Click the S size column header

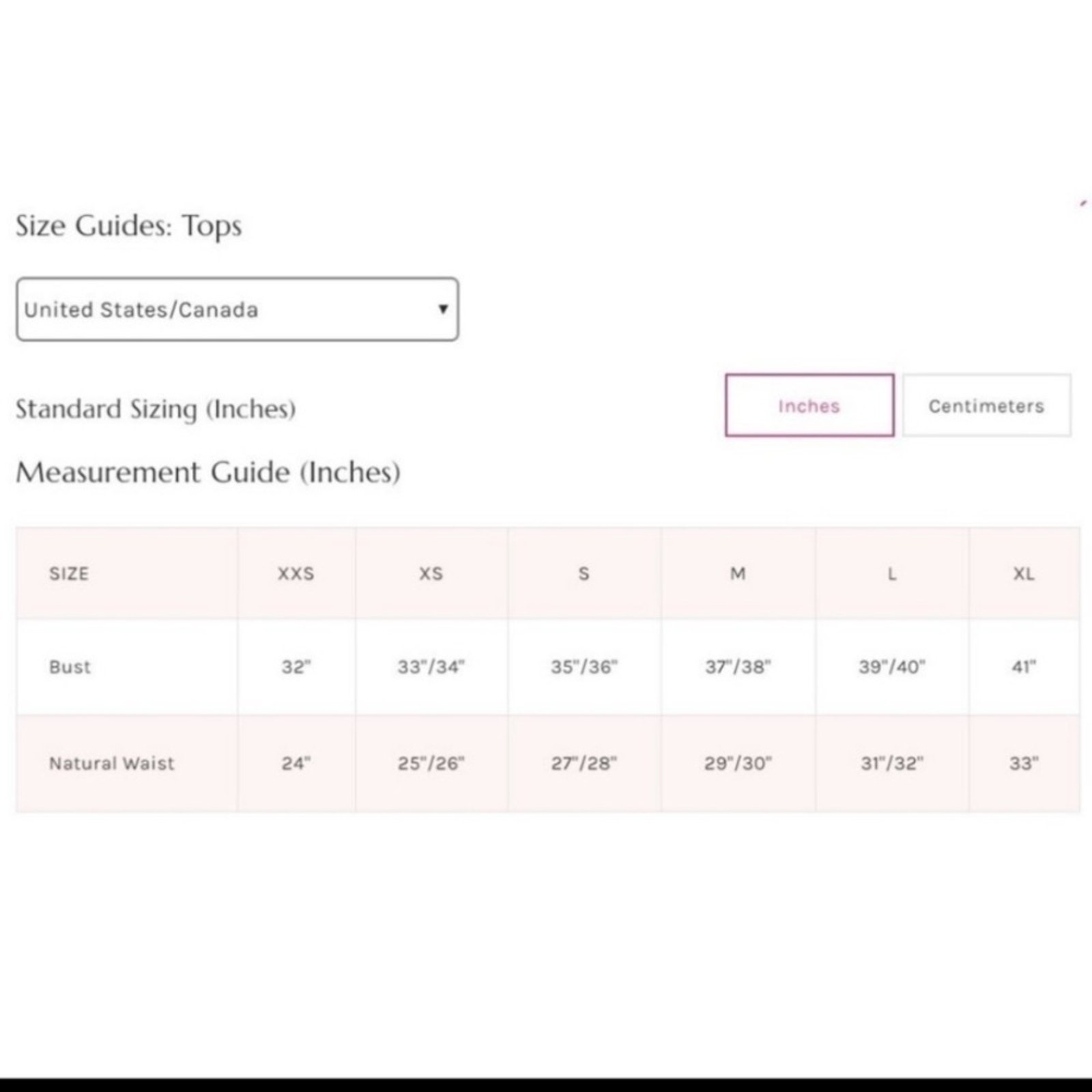[584, 573]
